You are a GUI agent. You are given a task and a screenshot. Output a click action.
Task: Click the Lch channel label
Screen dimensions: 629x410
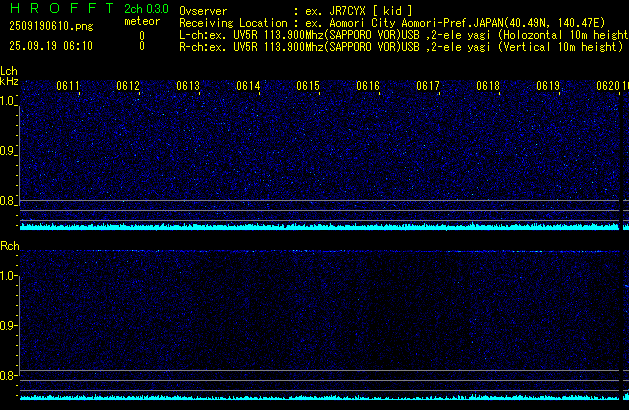[x=9, y=71]
